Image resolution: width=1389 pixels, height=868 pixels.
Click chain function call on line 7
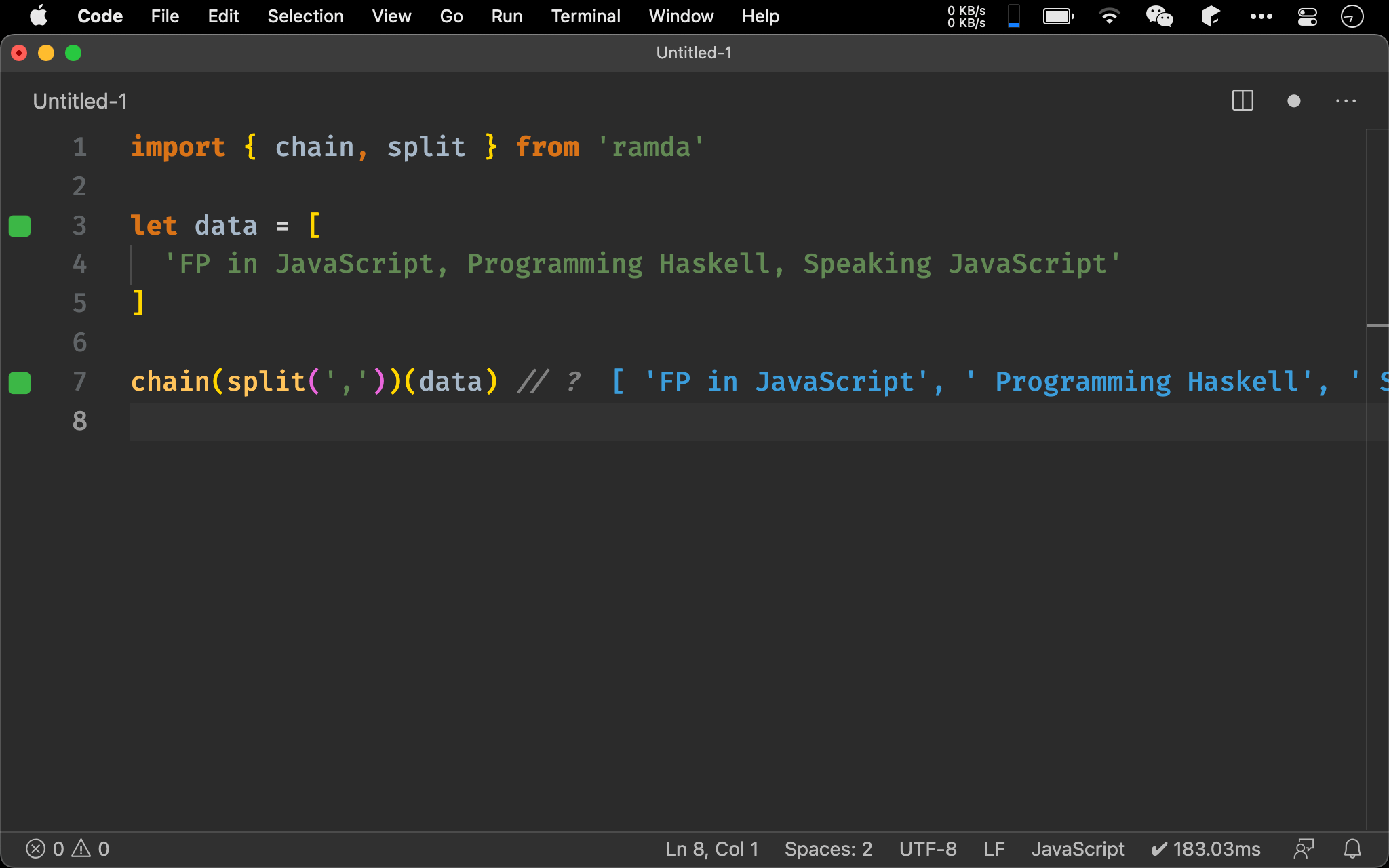point(170,381)
